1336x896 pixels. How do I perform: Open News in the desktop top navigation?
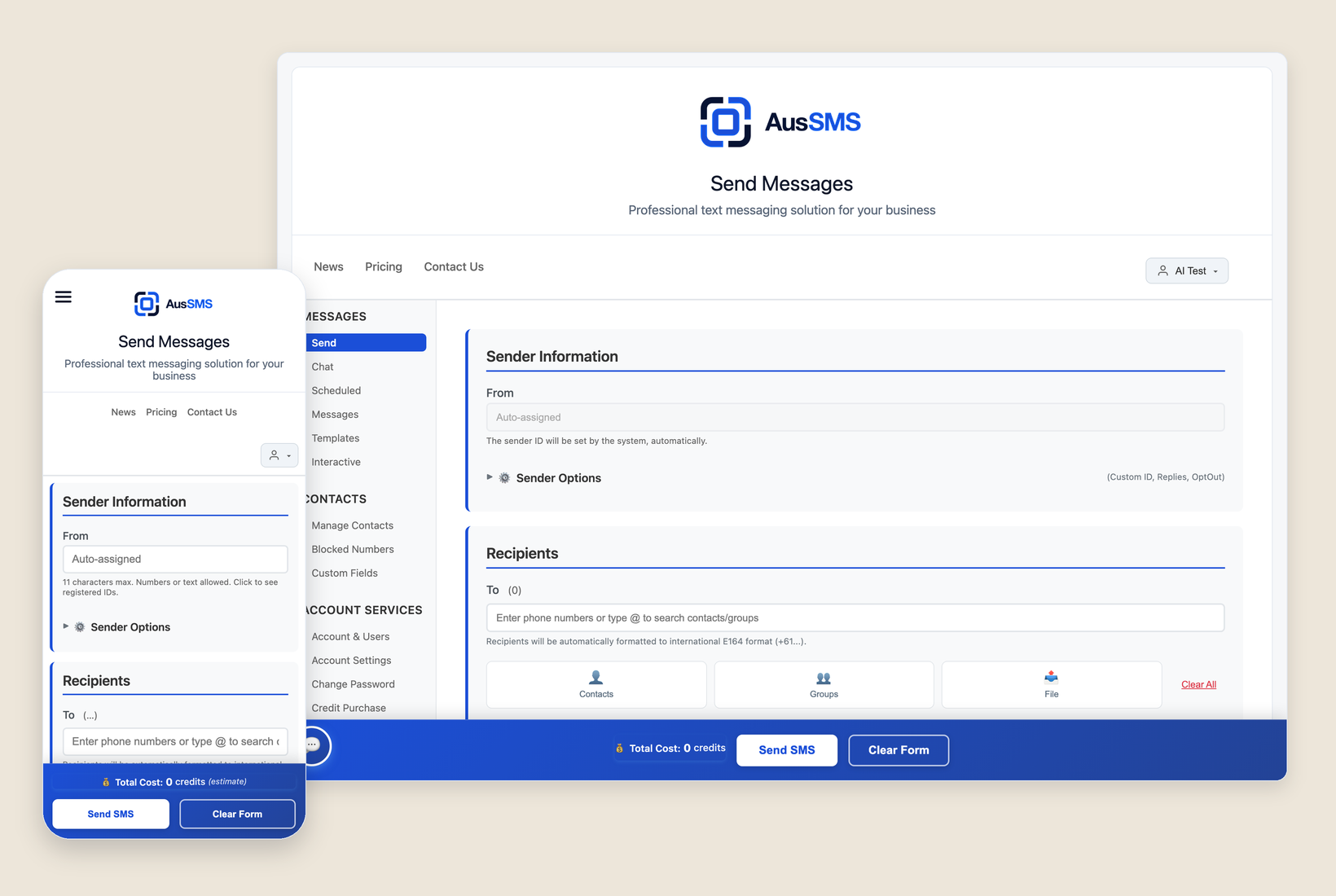(328, 266)
